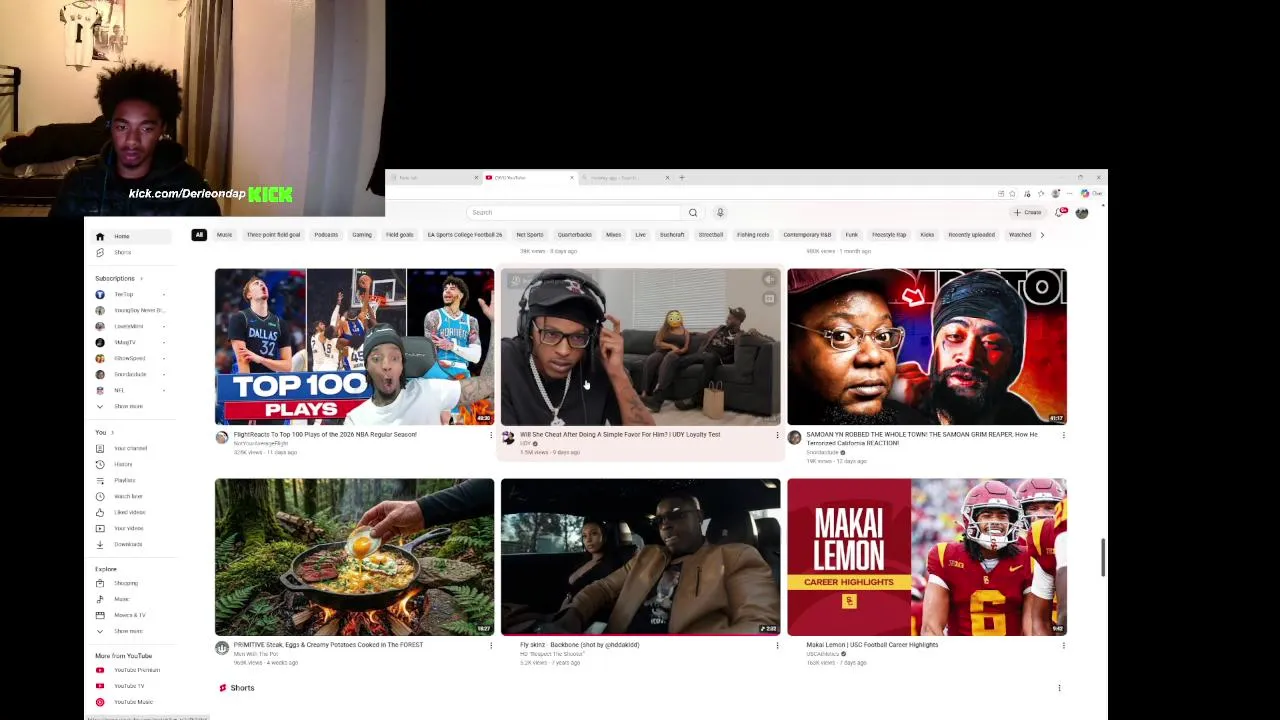
Task: Open IShowSpeed subscription channel
Action: click(x=130, y=358)
